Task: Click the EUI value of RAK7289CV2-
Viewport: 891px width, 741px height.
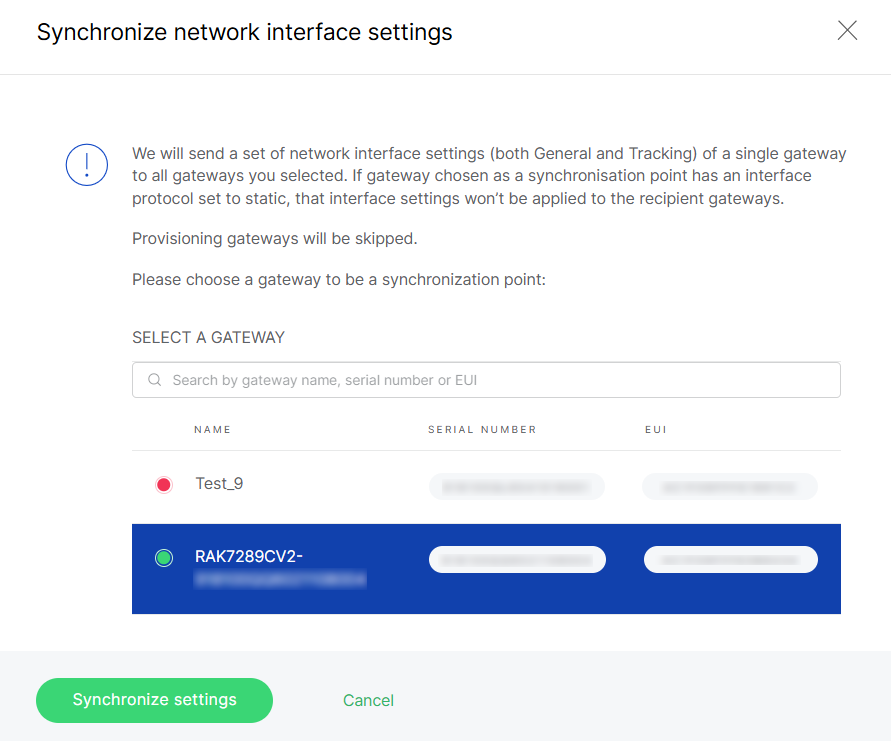Action: point(730,559)
